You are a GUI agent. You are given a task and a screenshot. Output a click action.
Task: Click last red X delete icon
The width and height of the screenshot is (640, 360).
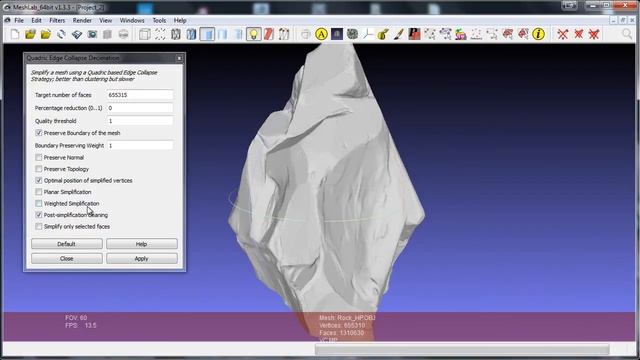(594, 34)
